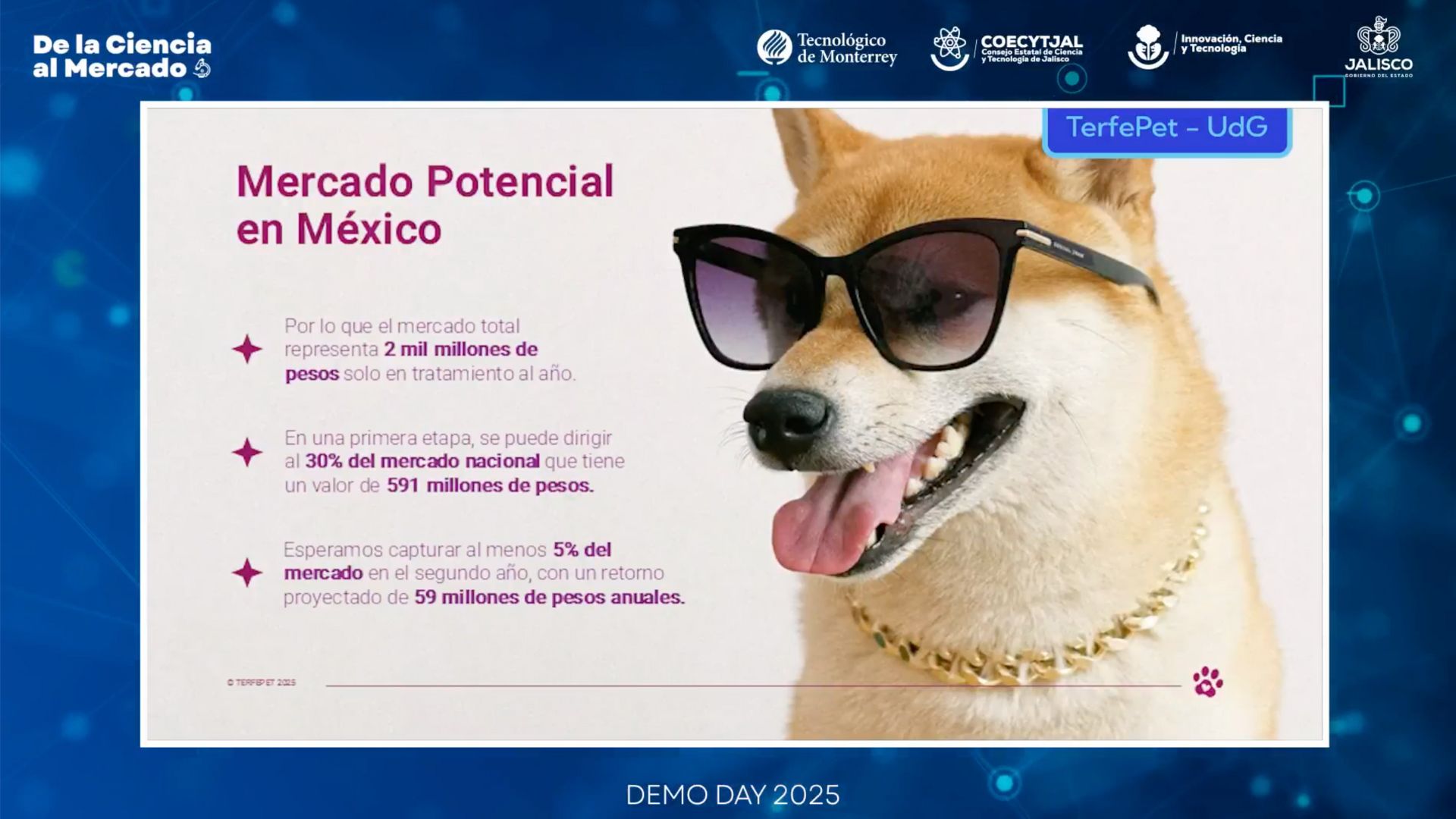Click the '591 millones de pesos' text
Viewport: 1456px width, 819px height.
coord(490,485)
